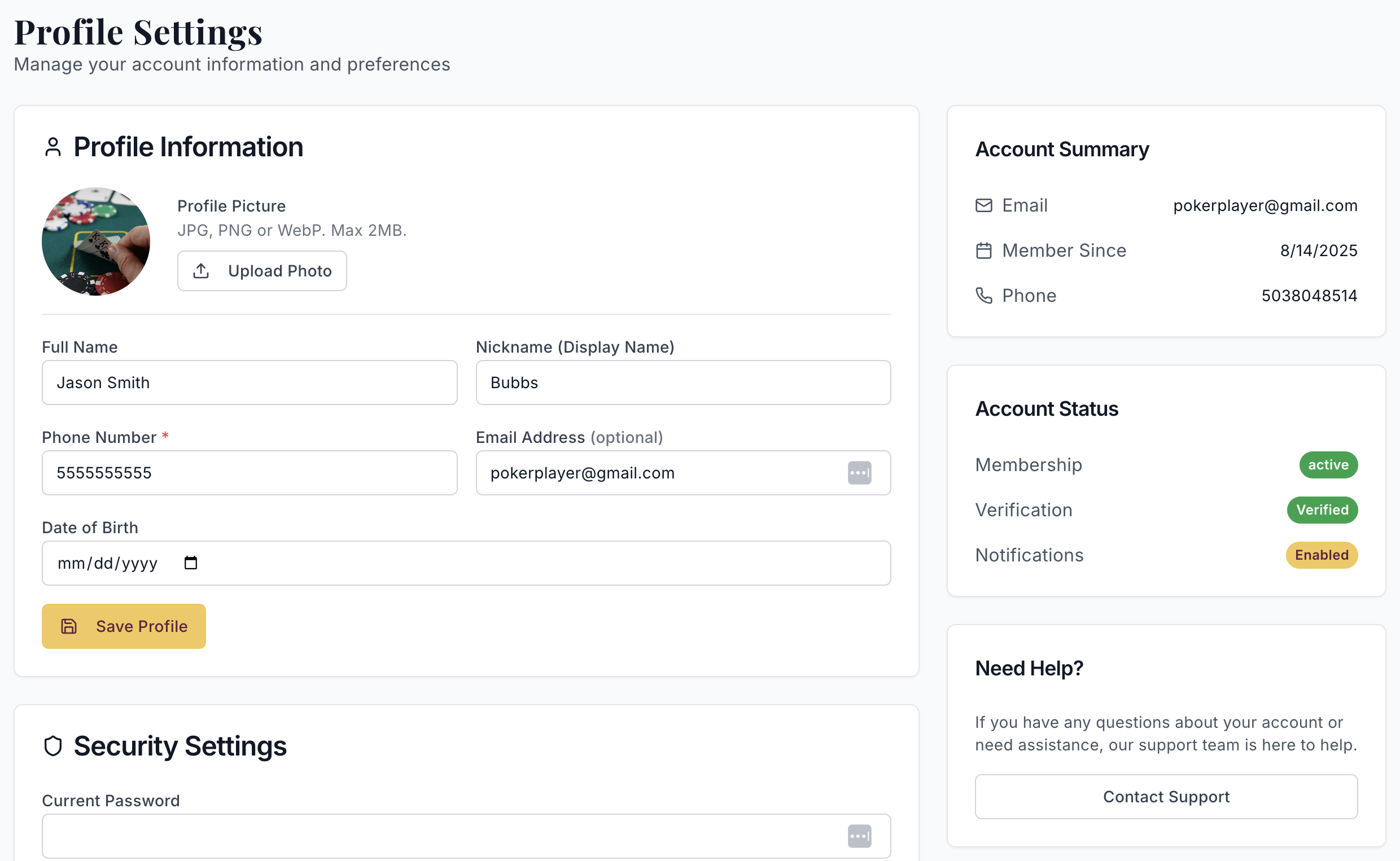
Task: Click the Upload Photo button
Action: [261, 270]
